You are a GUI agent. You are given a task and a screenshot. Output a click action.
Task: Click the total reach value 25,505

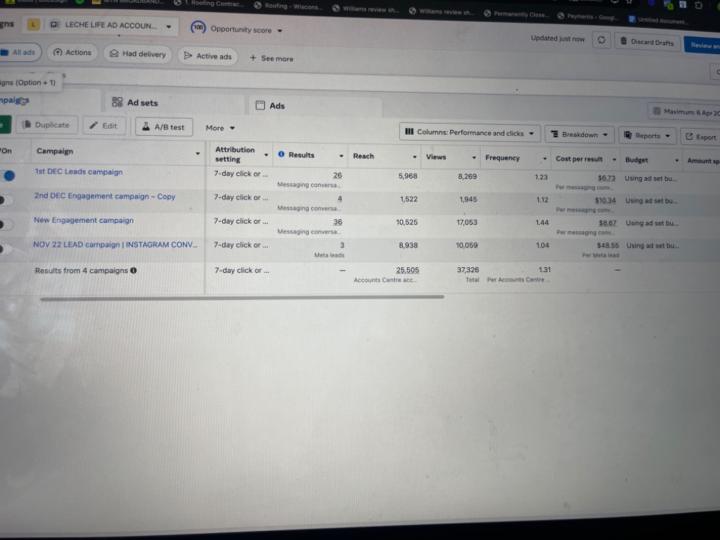407,270
